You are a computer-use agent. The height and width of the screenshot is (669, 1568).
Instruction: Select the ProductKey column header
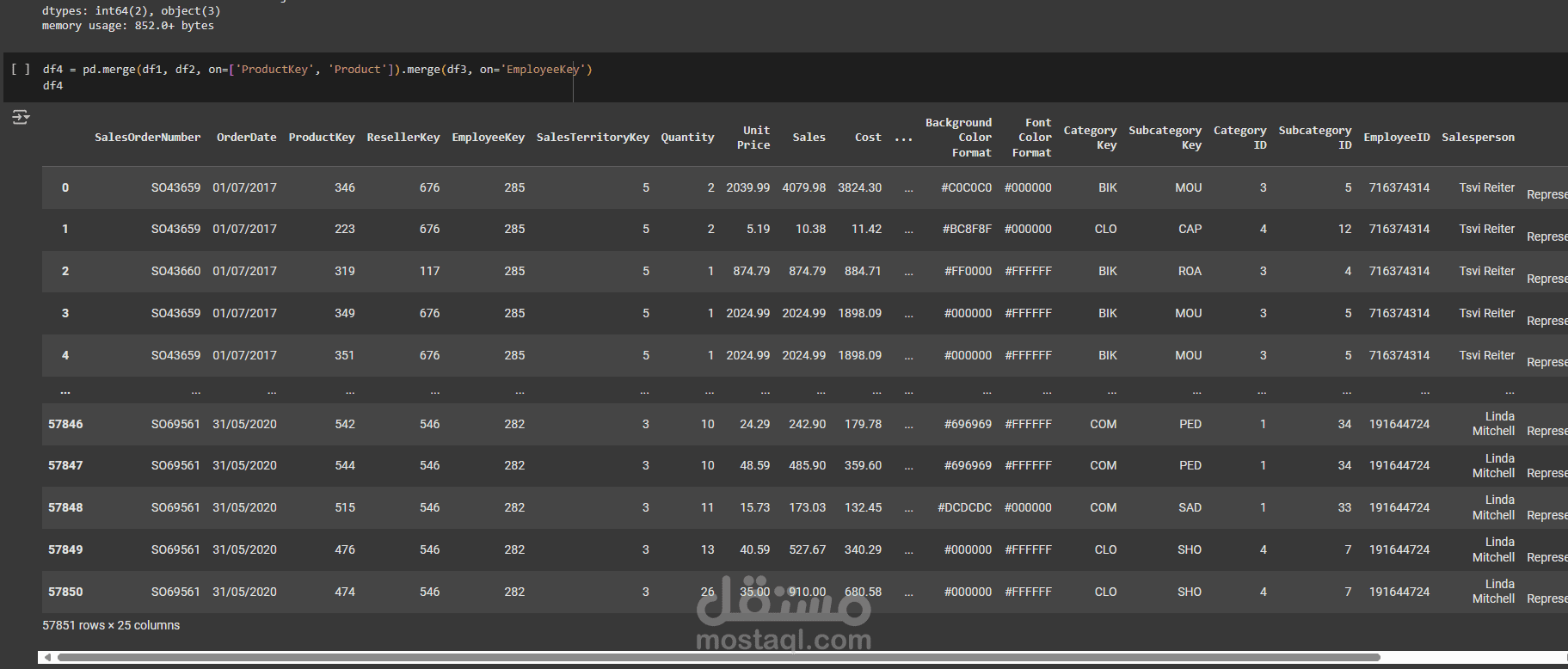click(321, 138)
